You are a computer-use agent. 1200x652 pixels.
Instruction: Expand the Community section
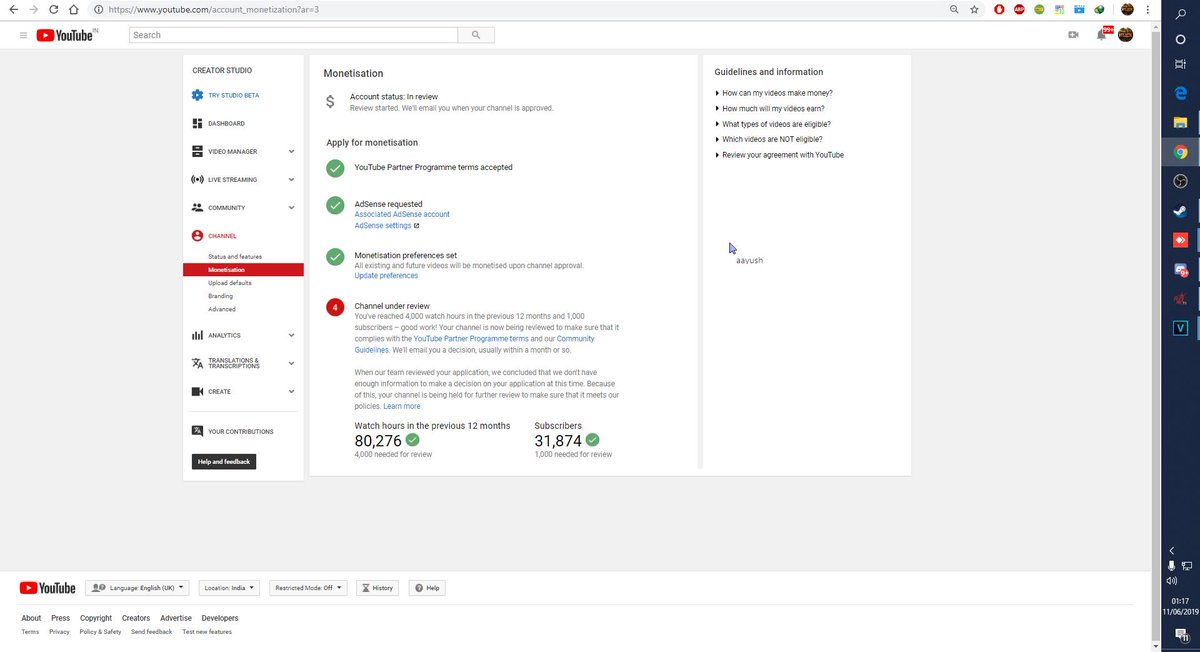pos(291,207)
